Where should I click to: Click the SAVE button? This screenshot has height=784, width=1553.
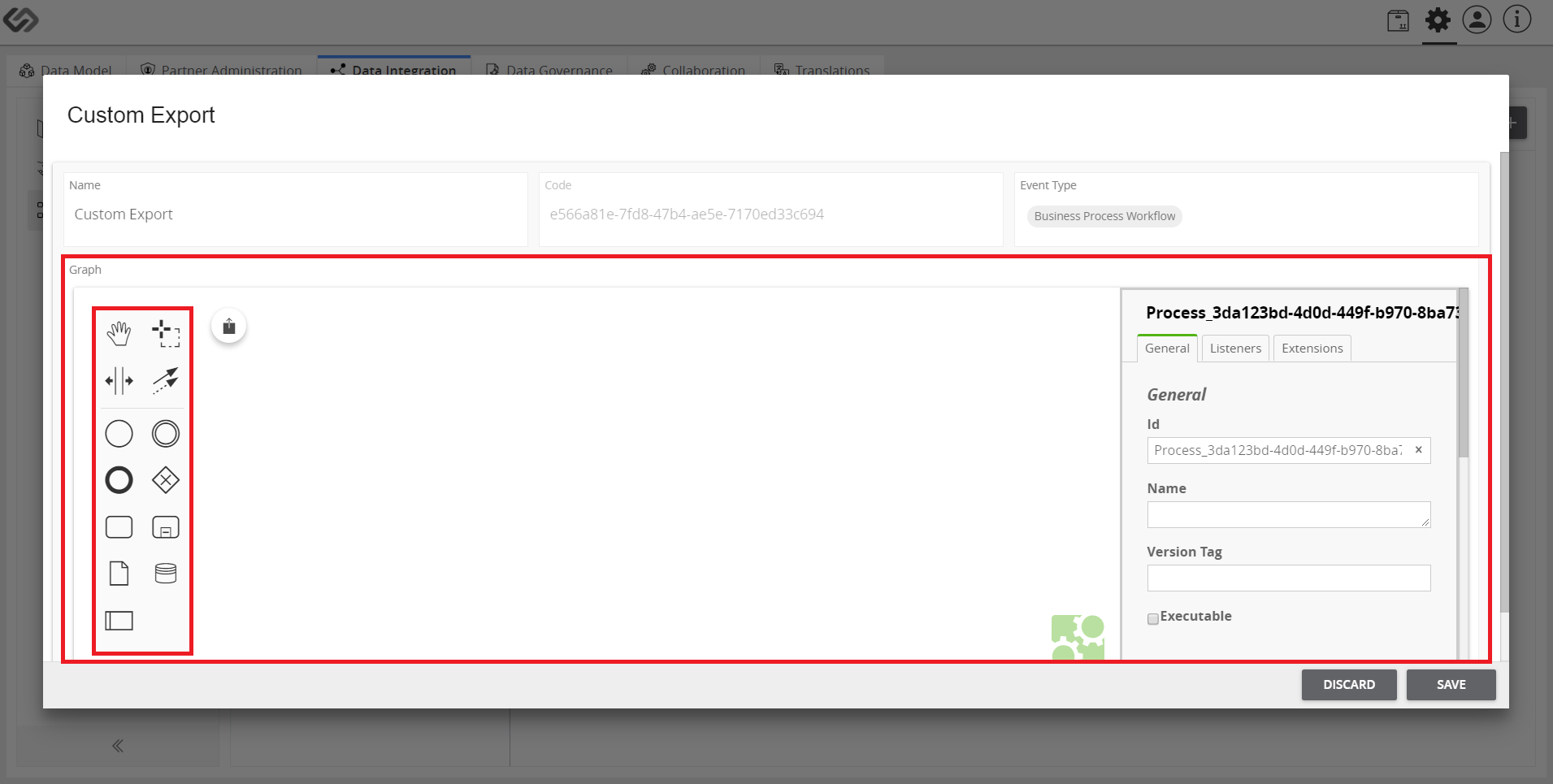click(1451, 685)
